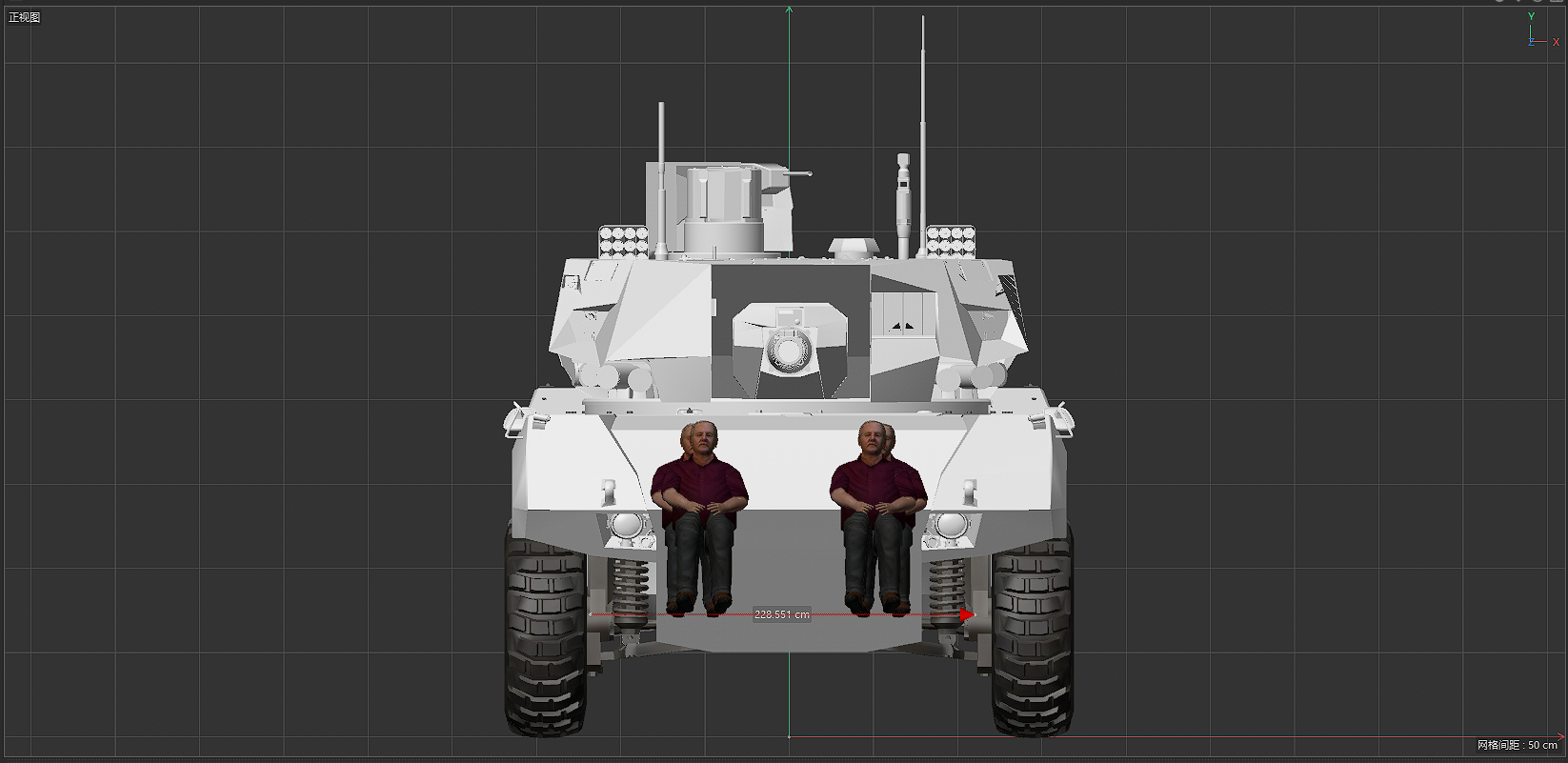Select the 228.551 cm measurement label
The width and height of the screenshot is (1568, 763).
pyautogui.click(x=781, y=614)
